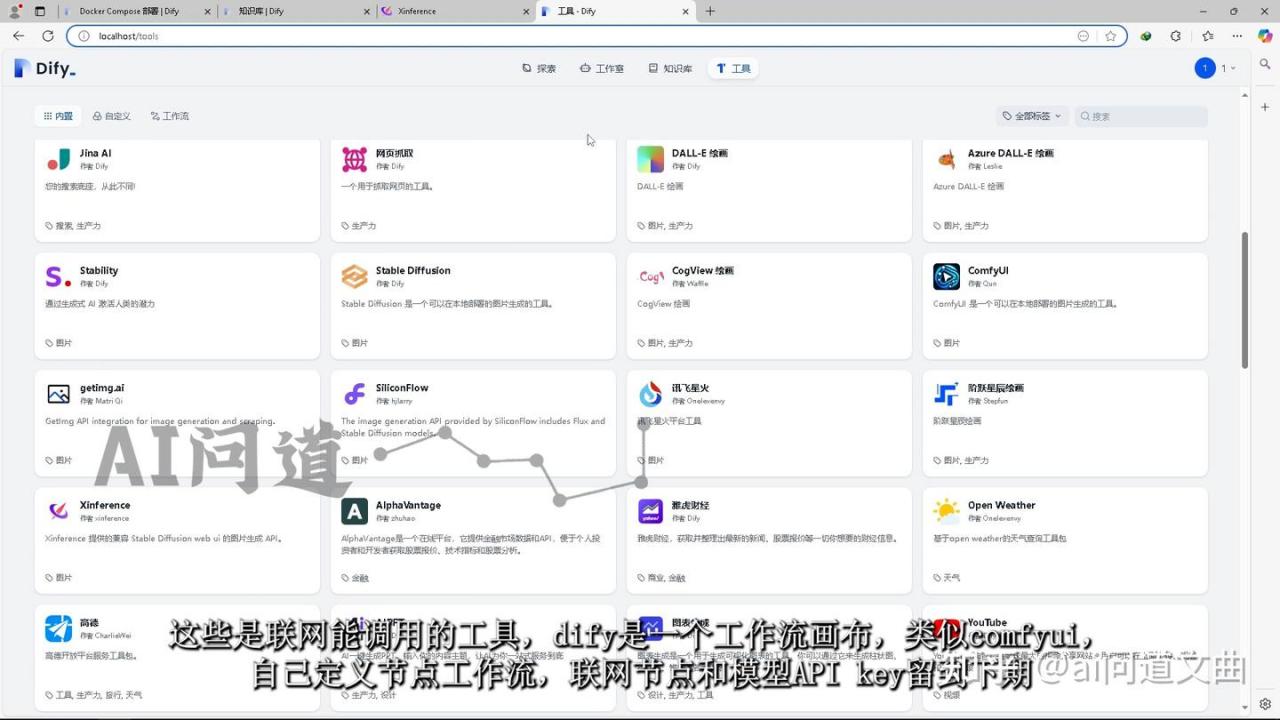Click the SiliconFlow tool icon
Viewport: 1280px width, 720px height.
click(354, 394)
